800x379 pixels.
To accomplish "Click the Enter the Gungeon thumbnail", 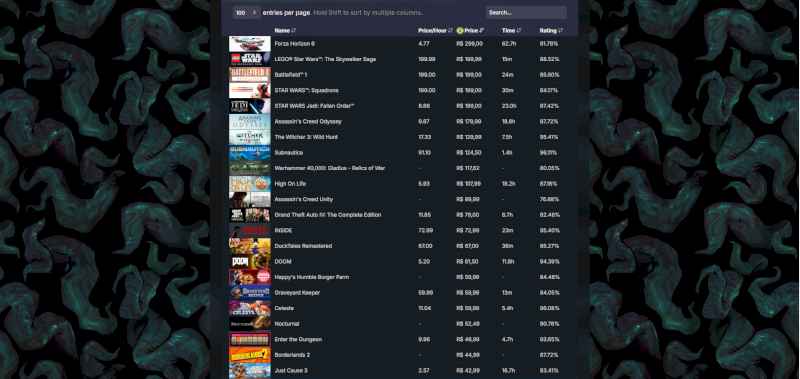I will coord(249,339).
